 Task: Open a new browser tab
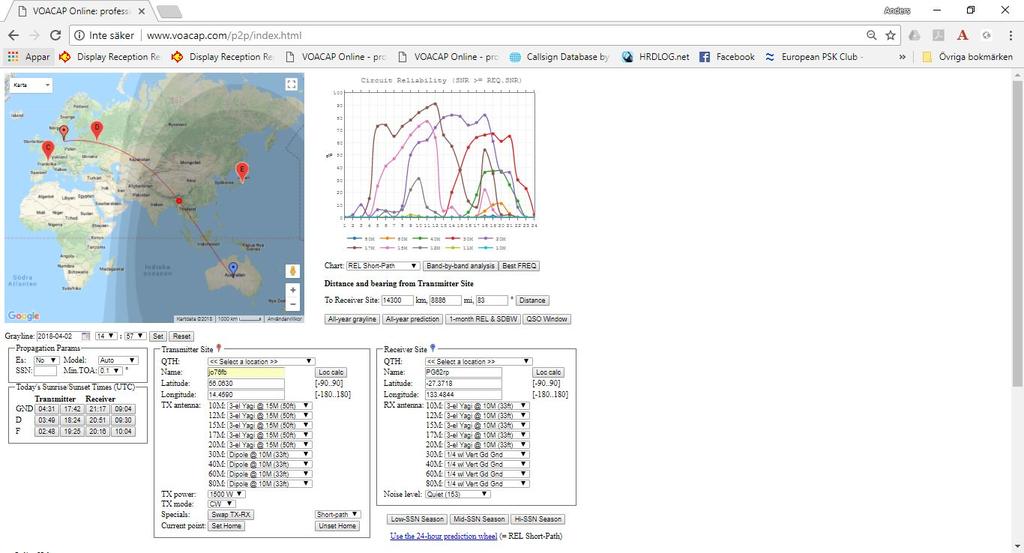click(169, 12)
